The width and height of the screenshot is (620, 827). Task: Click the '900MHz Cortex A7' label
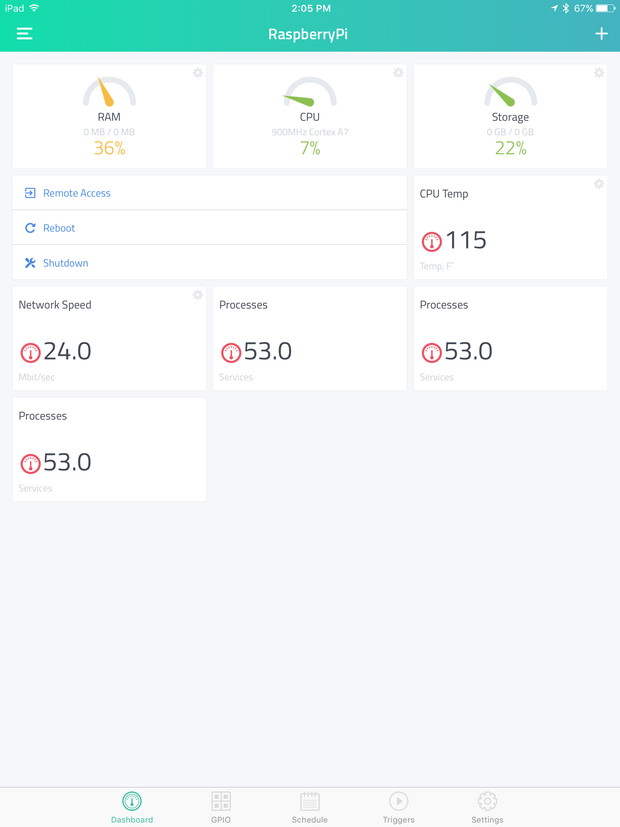pyautogui.click(x=310, y=132)
